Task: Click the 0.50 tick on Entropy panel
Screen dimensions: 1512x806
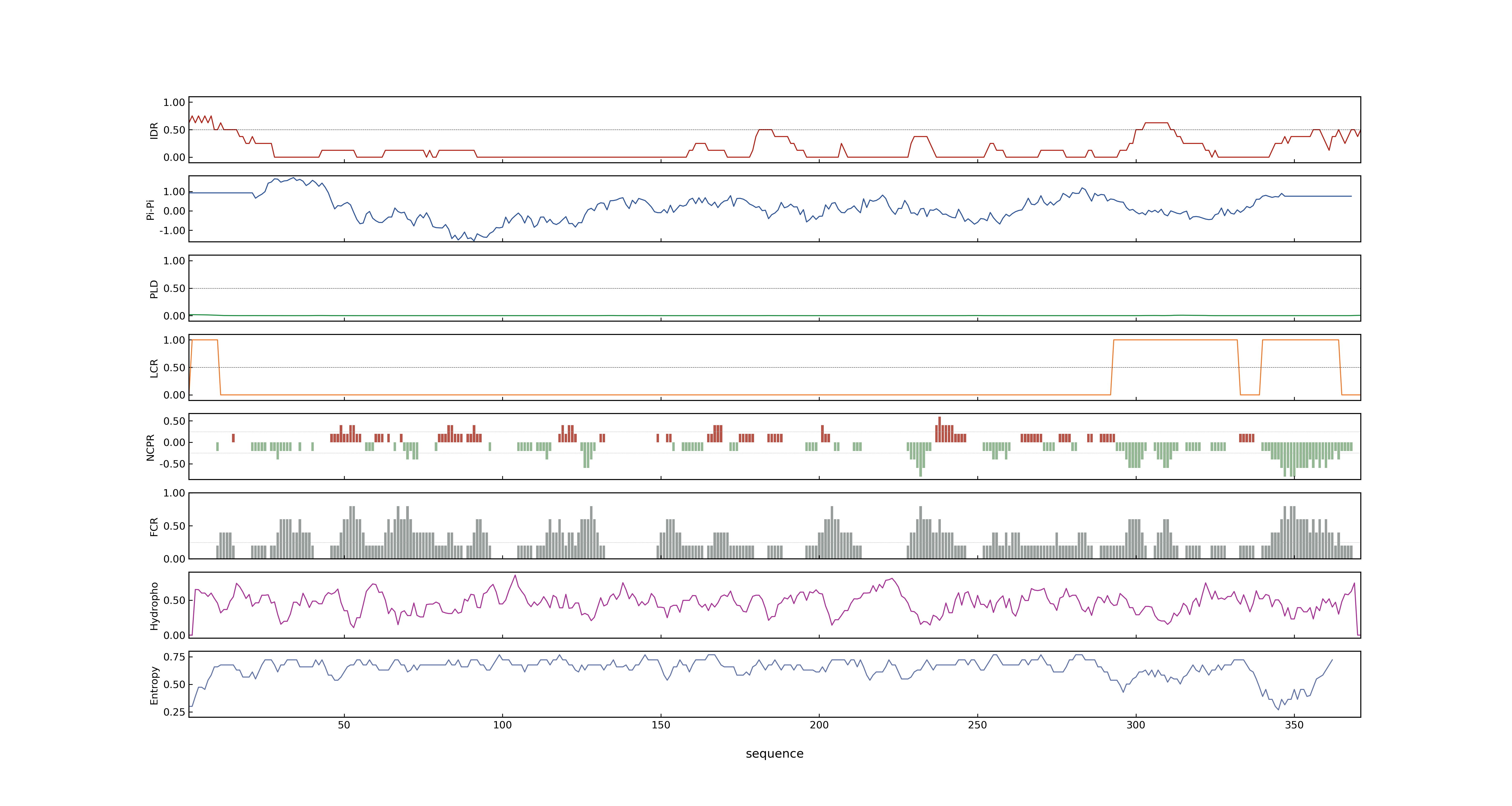Action: 174,685
